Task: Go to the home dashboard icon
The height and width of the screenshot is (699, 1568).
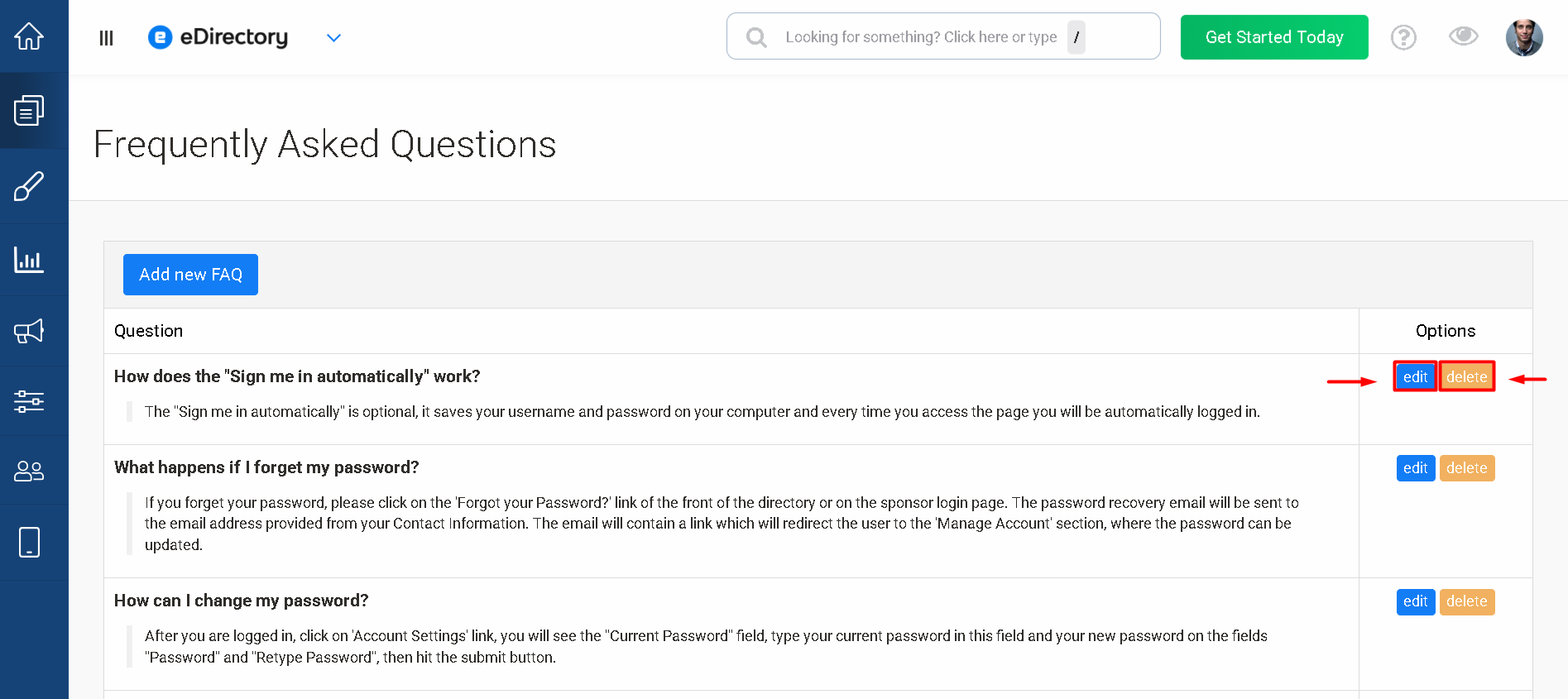Action: point(29,36)
